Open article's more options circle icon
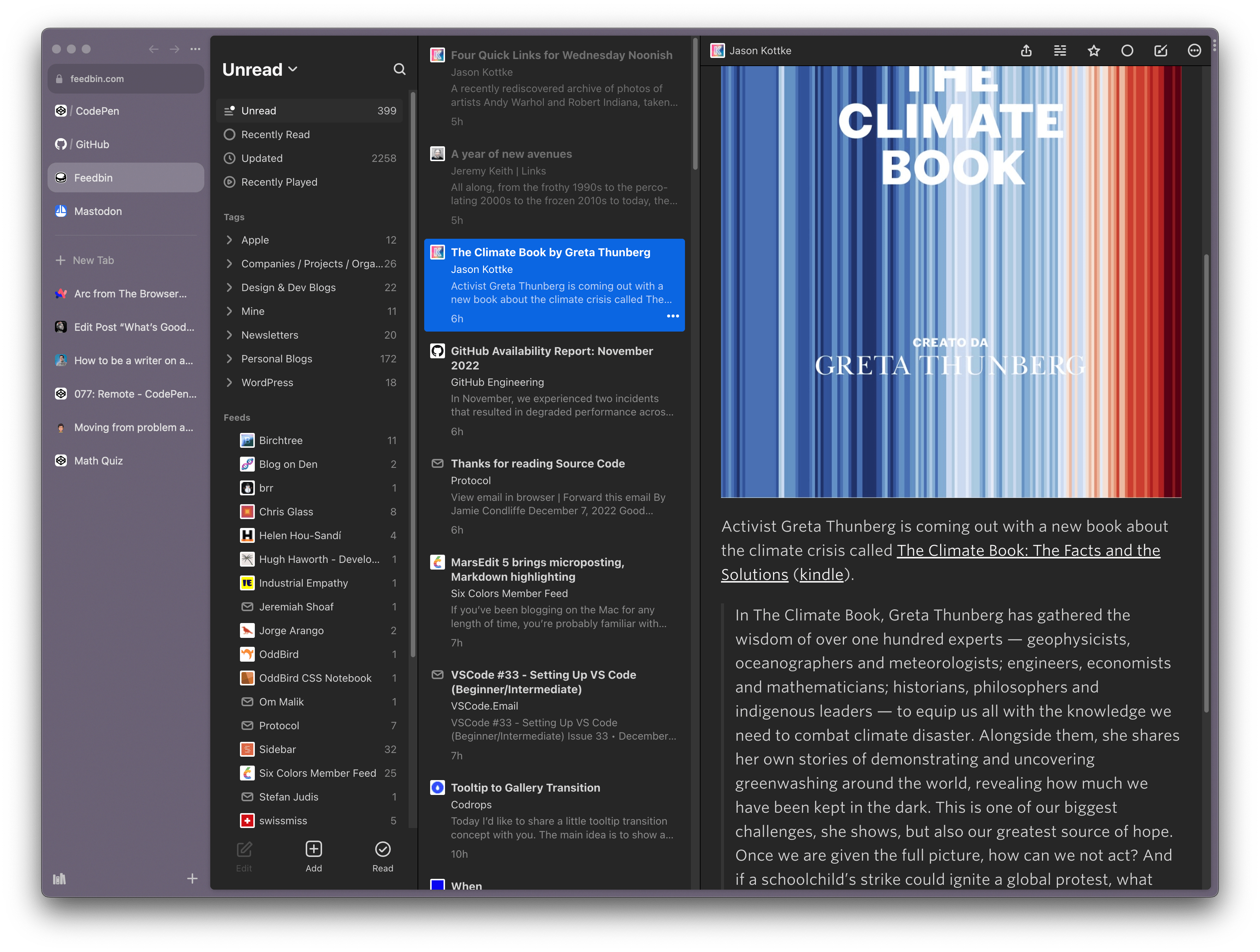The image size is (1260, 952). [1194, 50]
